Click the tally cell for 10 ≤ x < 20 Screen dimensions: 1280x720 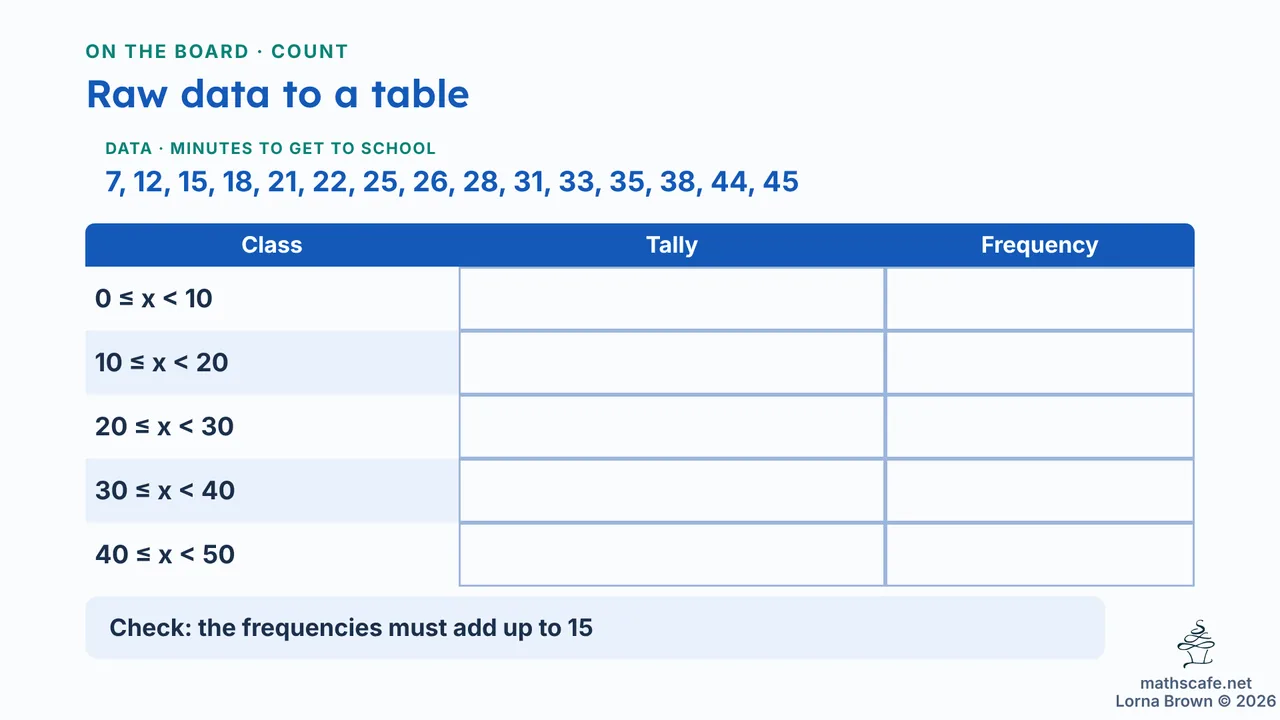672,363
